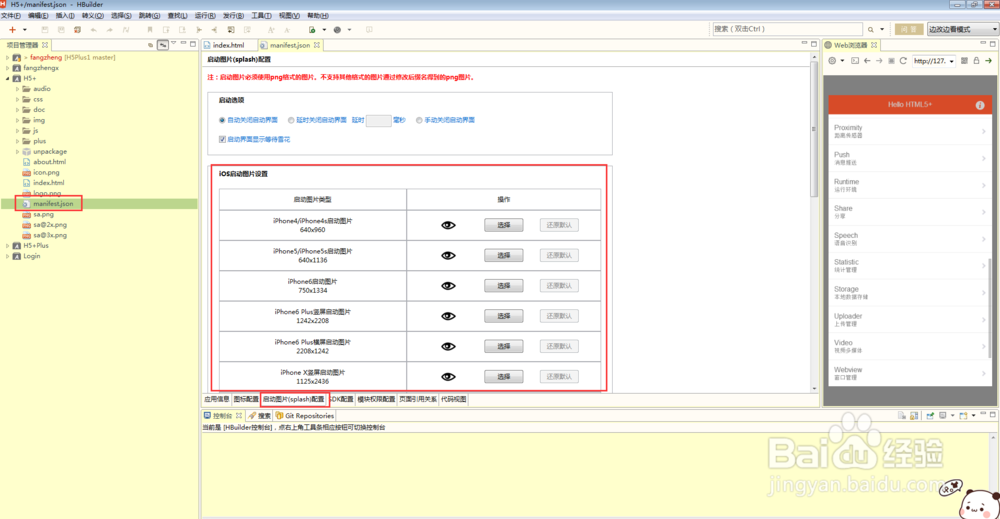Click 选择 for iPhone4/iPhone4s 640x960 image
1000x519 pixels.
[504, 225]
